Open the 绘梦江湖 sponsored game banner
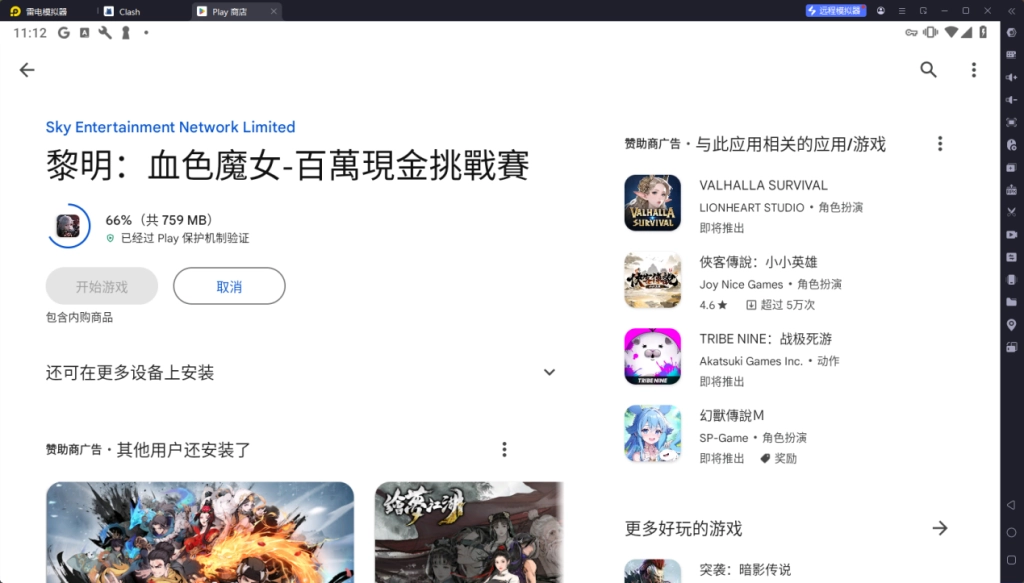 [x=469, y=532]
